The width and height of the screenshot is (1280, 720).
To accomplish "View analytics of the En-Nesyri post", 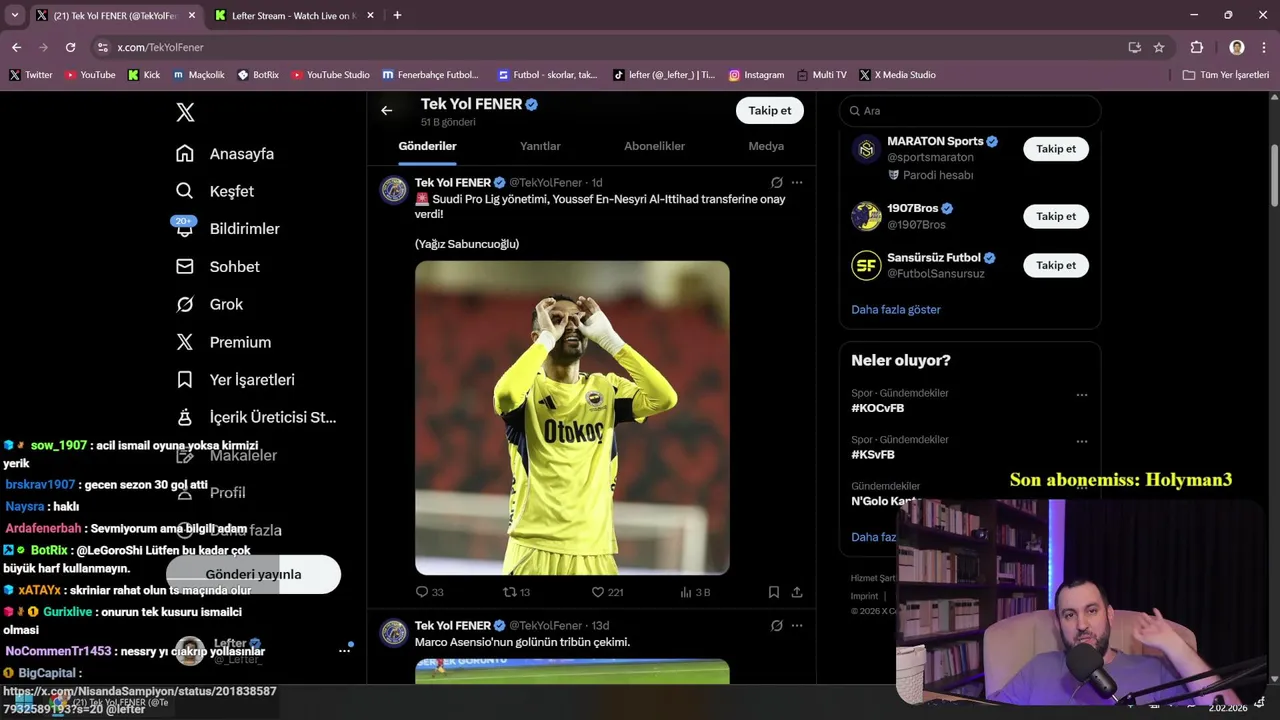I will [x=695, y=592].
